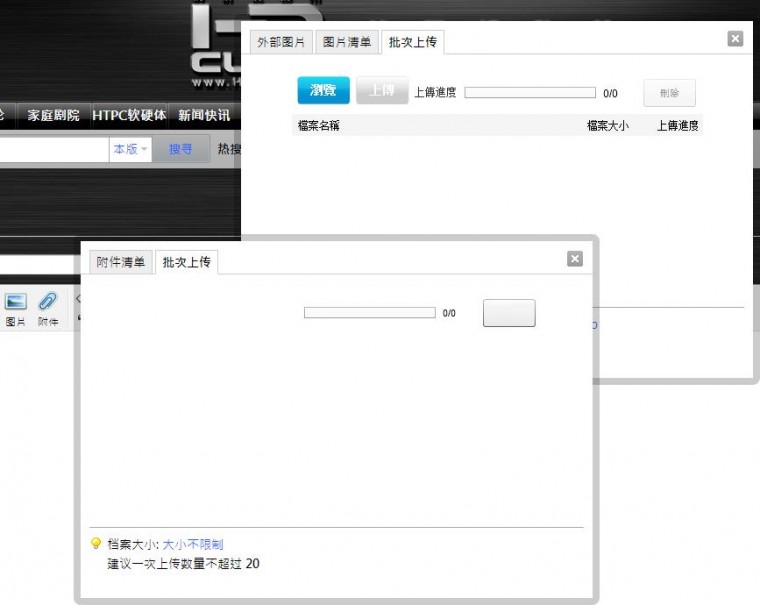Click the 檔案大小 column header

point(608,126)
